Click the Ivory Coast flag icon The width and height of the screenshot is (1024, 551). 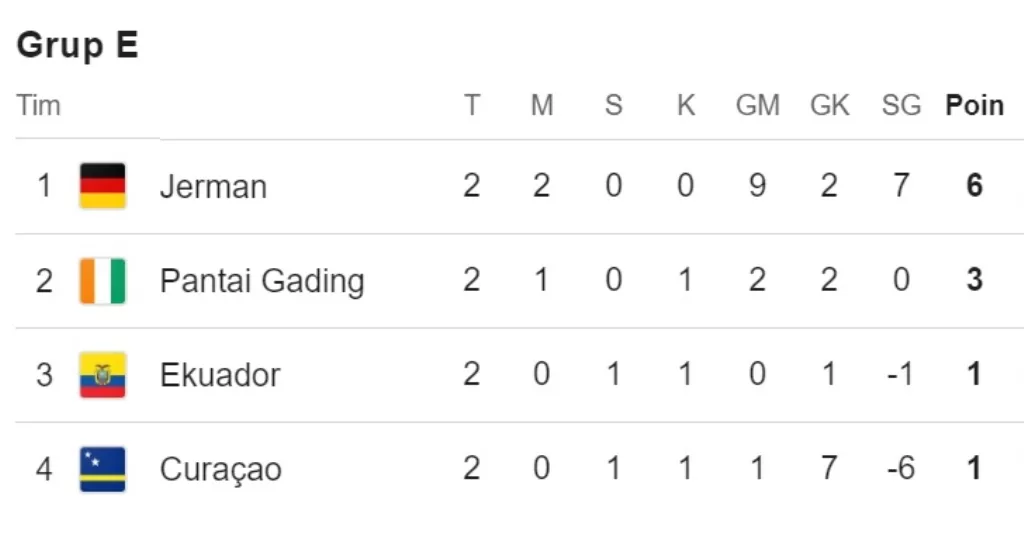[x=103, y=281]
